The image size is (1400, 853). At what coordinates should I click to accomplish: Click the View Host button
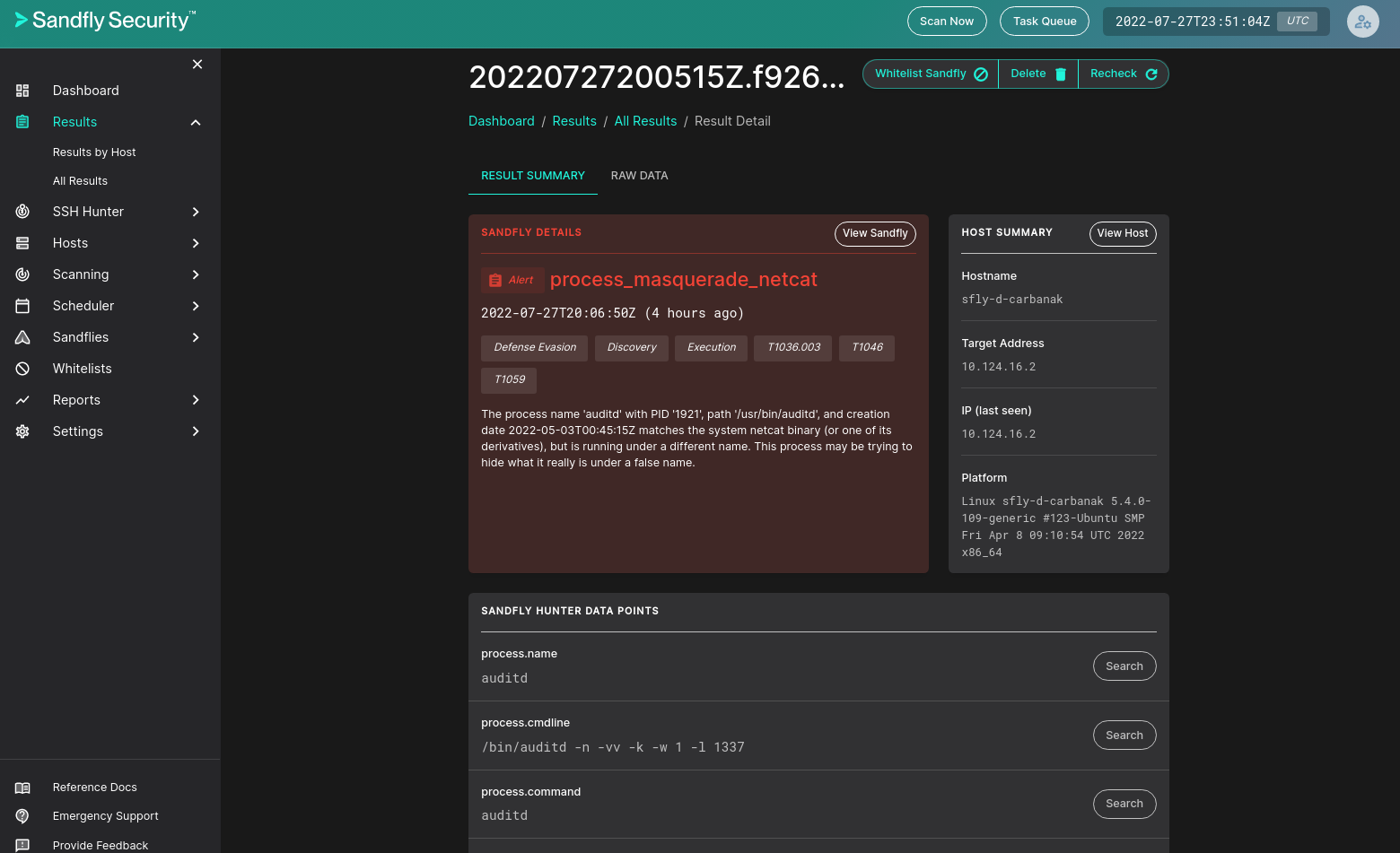[x=1123, y=233]
